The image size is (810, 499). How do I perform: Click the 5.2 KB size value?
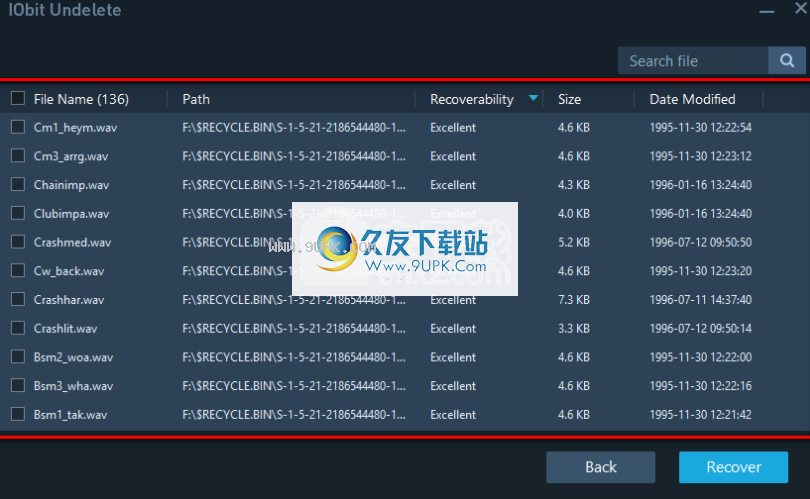point(574,242)
